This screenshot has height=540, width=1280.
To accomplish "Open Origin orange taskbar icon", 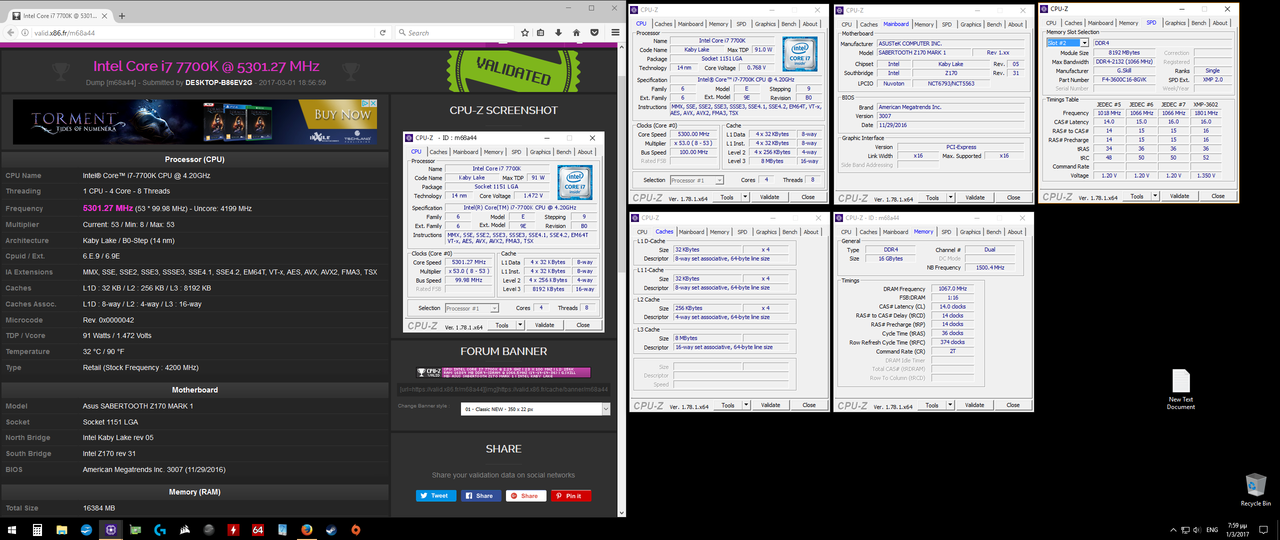I will click(x=355, y=529).
